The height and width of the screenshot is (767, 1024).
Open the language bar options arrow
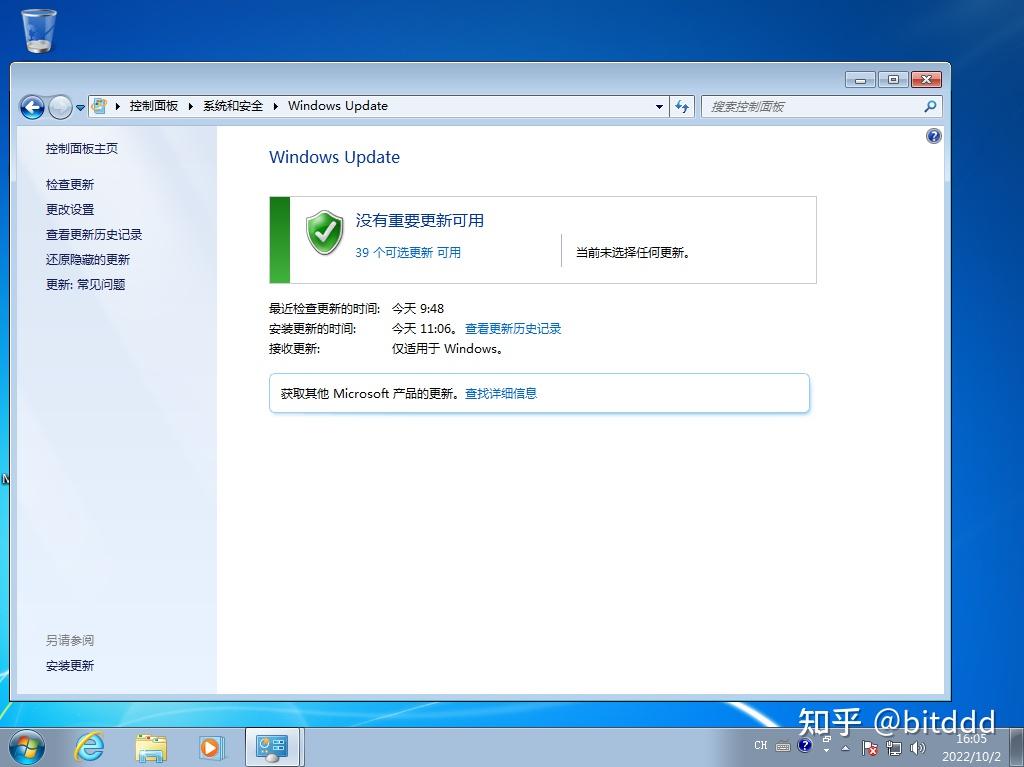(x=827, y=751)
